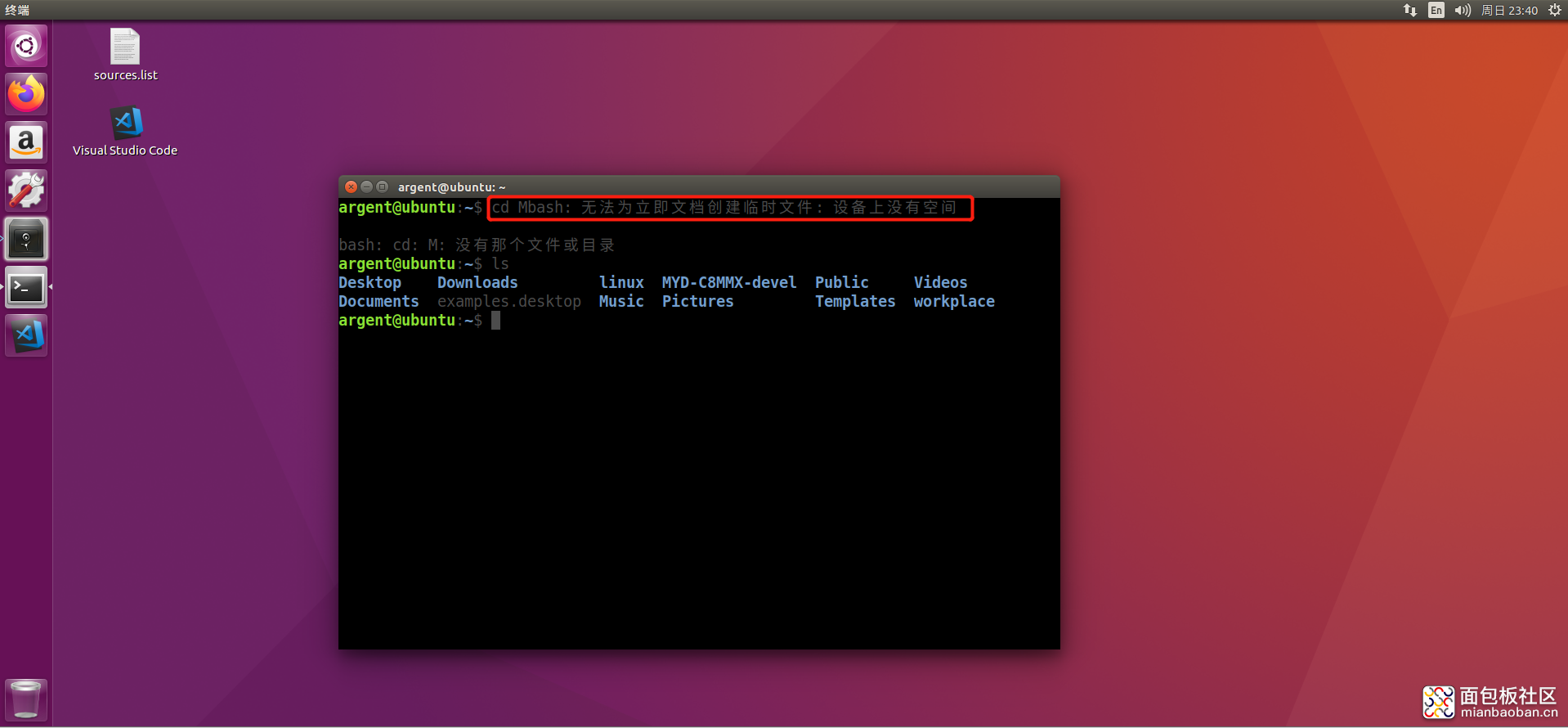
Task: Open the En input method indicator
Action: [x=1436, y=10]
